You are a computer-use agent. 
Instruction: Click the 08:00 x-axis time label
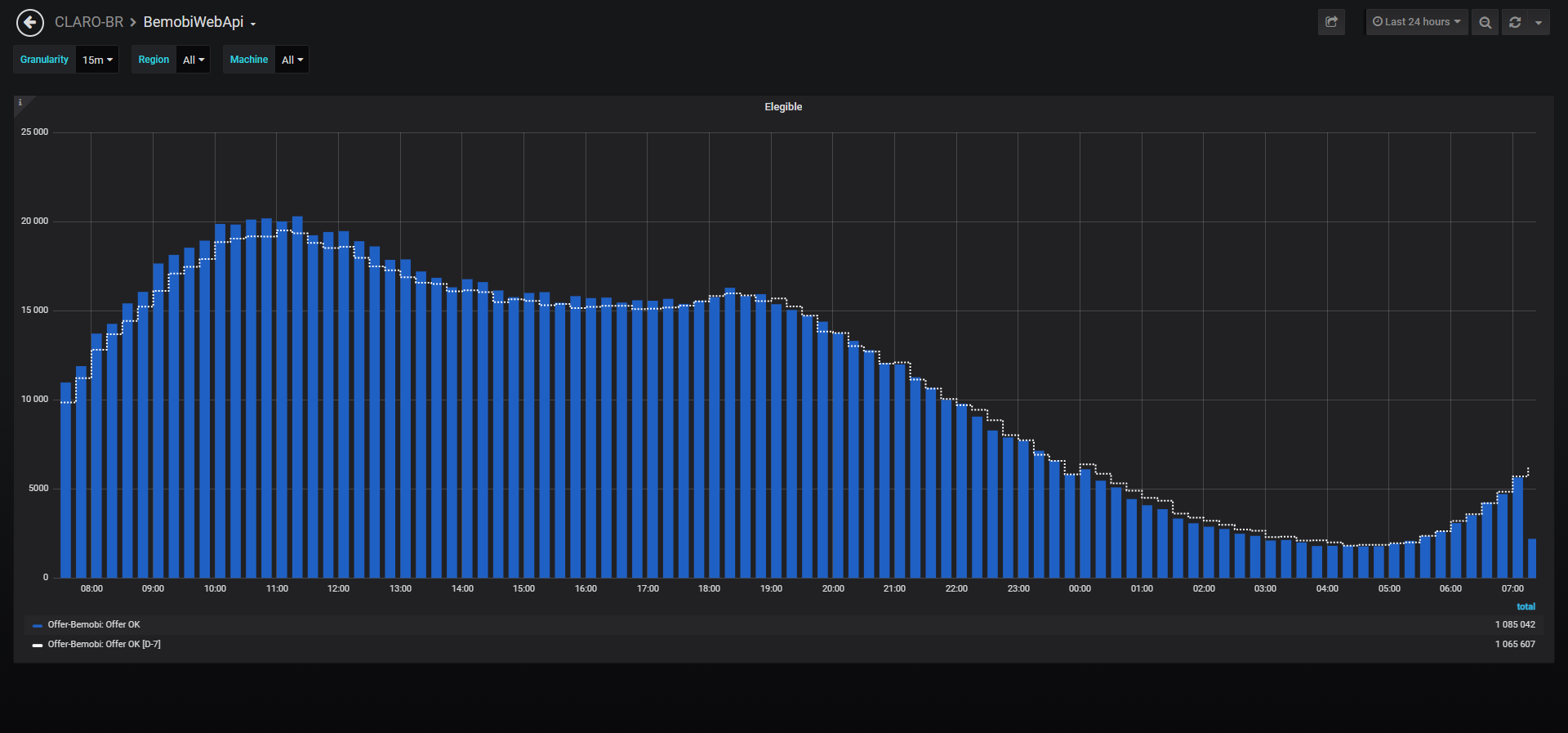click(91, 588)
